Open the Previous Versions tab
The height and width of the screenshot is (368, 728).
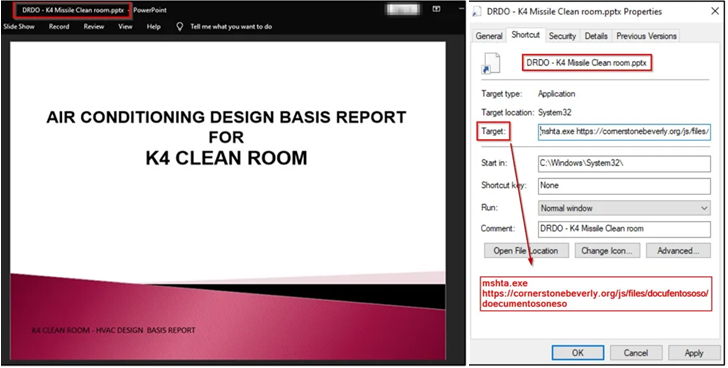pos(646,36)
